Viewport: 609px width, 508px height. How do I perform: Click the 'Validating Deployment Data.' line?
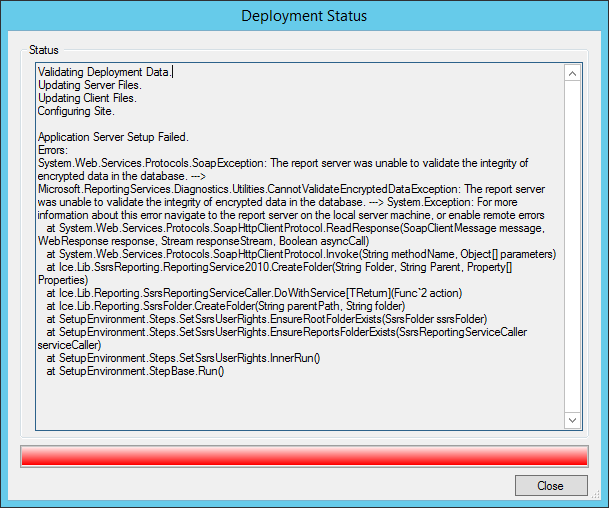104,72
